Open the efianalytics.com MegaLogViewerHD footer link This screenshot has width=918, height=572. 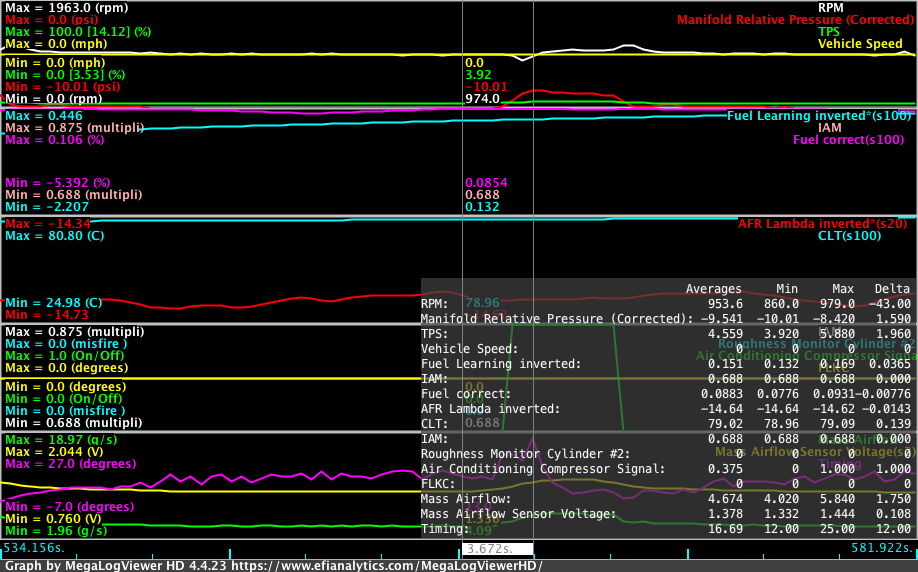pos(410,565)
